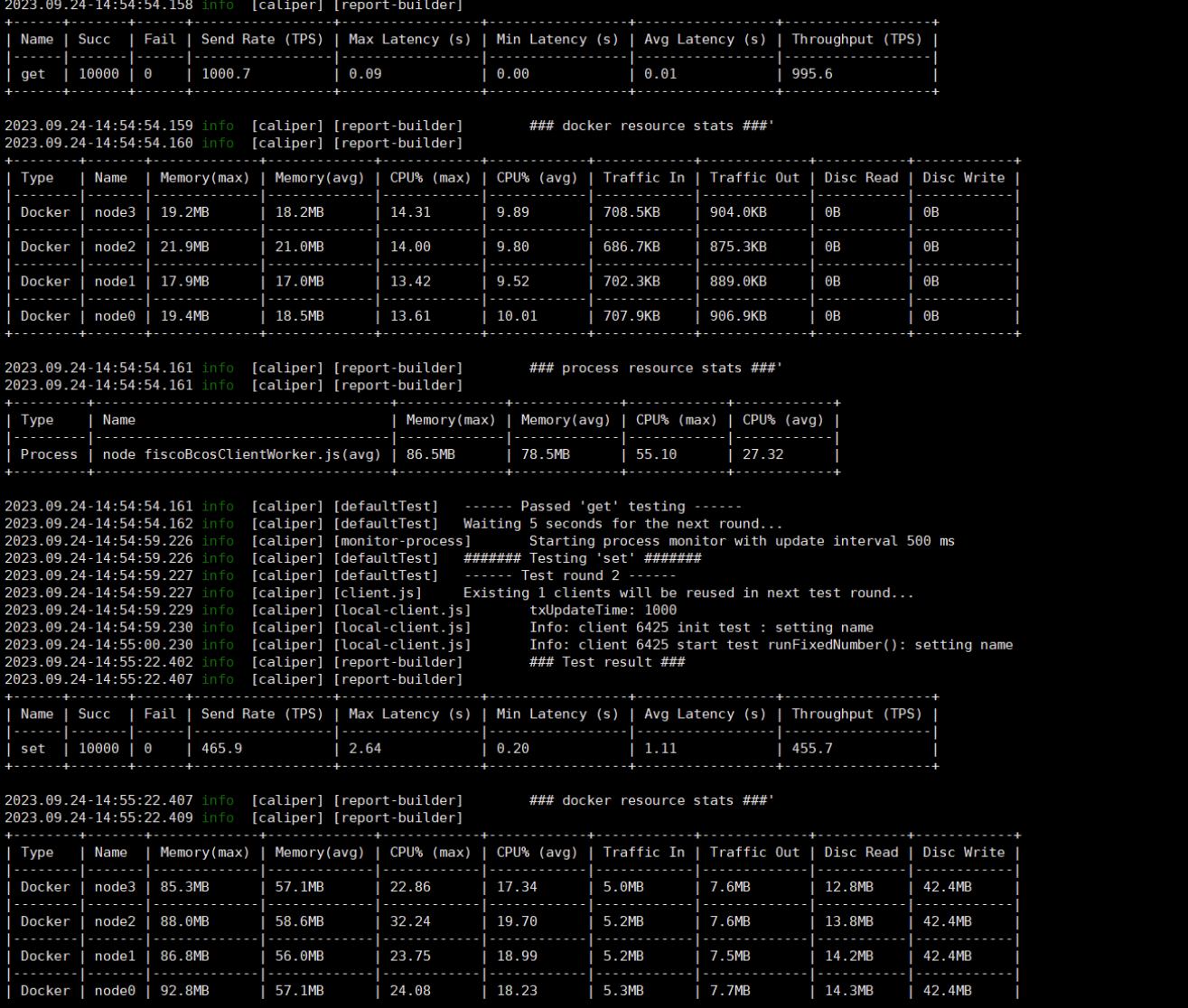This screenshot has width=1188, height=1008.
Task: Click the CPU avg value 9.52
Action: [513, 282]
